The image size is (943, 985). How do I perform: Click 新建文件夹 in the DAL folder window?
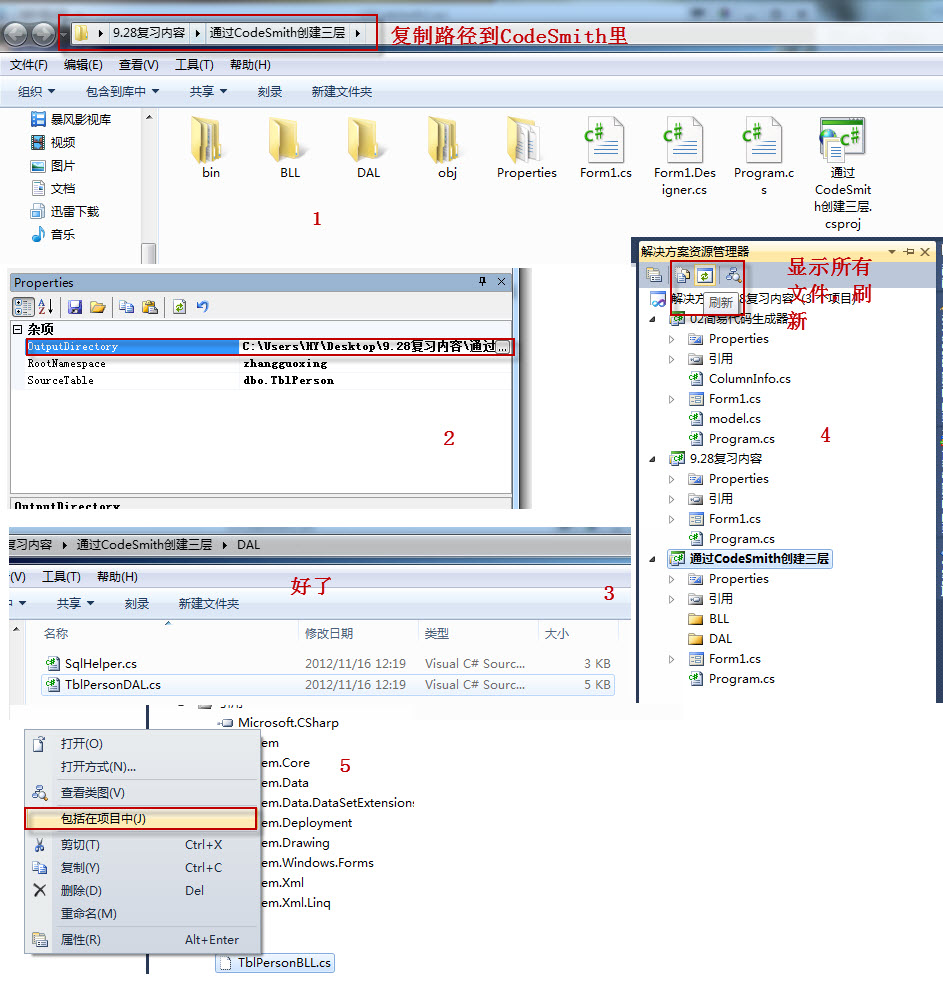tap(209, 604)
